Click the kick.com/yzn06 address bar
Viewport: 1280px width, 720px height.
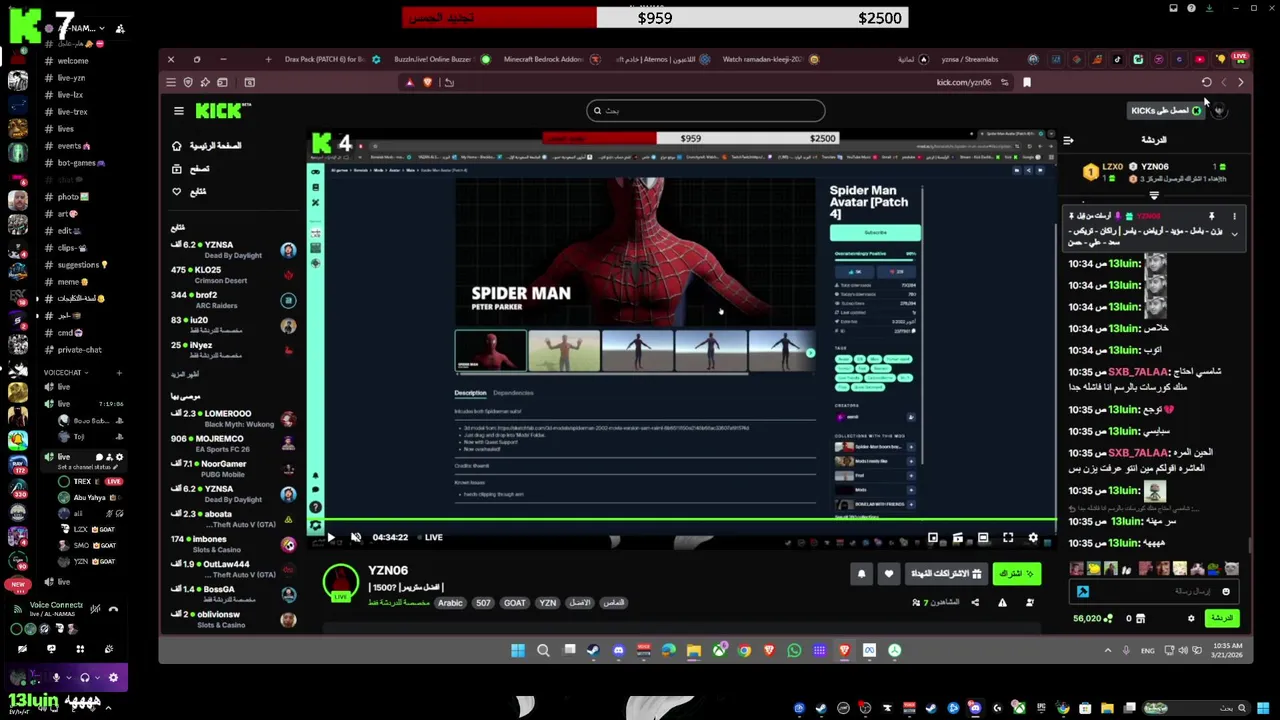click(x=963, y=83)
